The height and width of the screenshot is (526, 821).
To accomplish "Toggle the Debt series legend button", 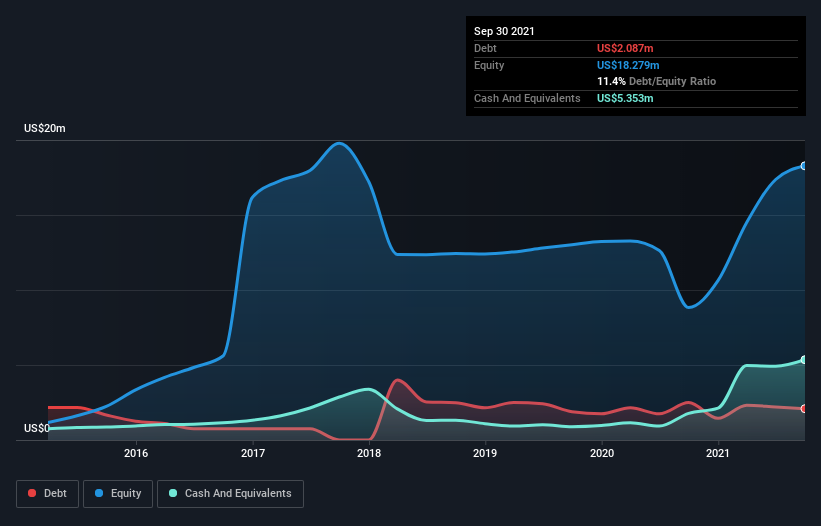I will coord(48,494).
